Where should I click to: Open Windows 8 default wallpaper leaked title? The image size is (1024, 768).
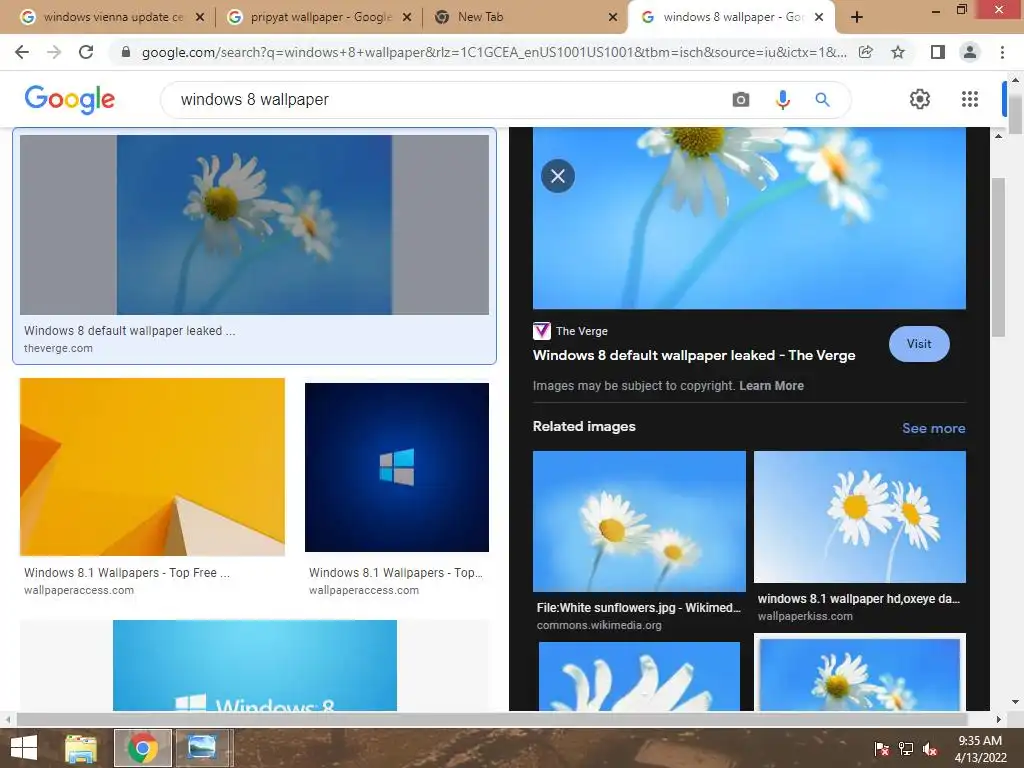click(x=694, y=356)
